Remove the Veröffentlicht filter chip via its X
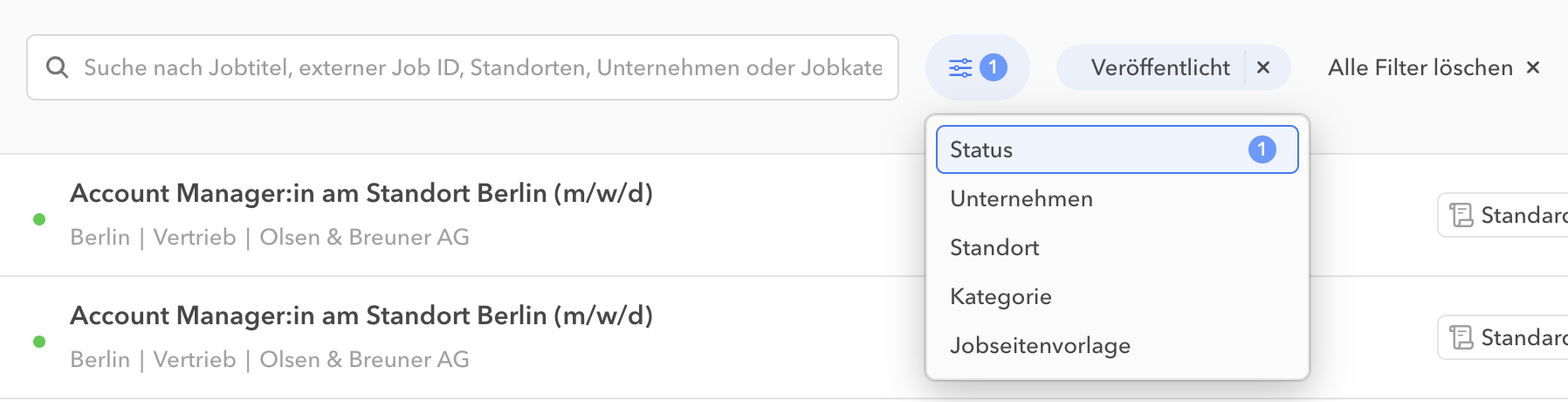 click(x=1263, y=67)
